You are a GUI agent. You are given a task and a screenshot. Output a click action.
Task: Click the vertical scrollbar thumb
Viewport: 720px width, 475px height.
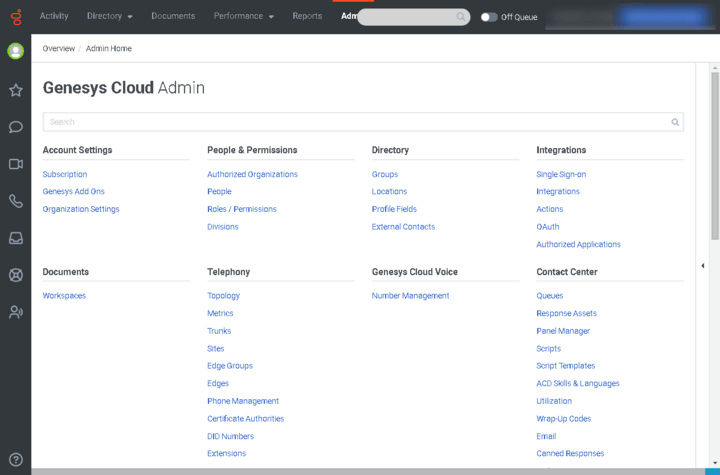(715, 155)
